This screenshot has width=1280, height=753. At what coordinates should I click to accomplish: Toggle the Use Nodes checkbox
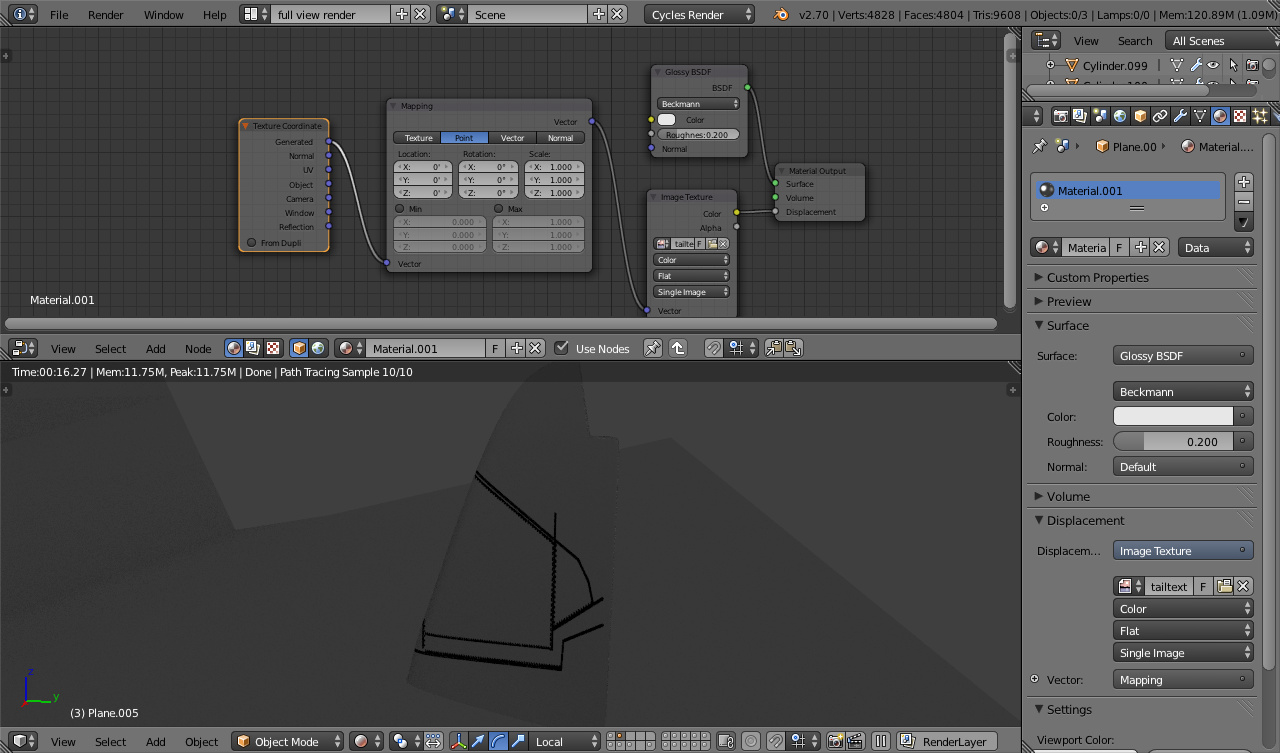click(561, 348)
